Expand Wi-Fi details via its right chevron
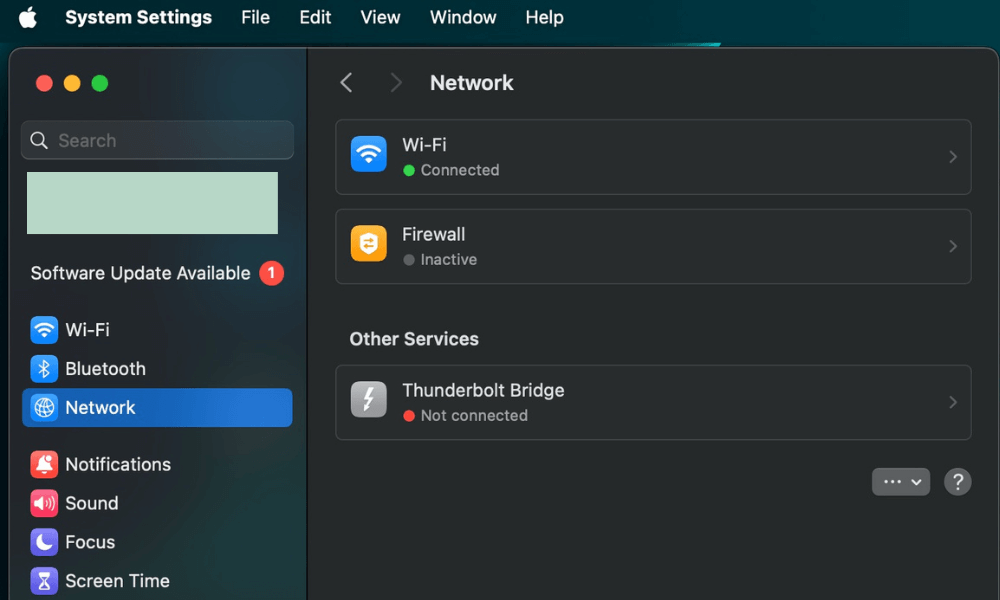Screen dimensions: 1000x600 point(952,157)
